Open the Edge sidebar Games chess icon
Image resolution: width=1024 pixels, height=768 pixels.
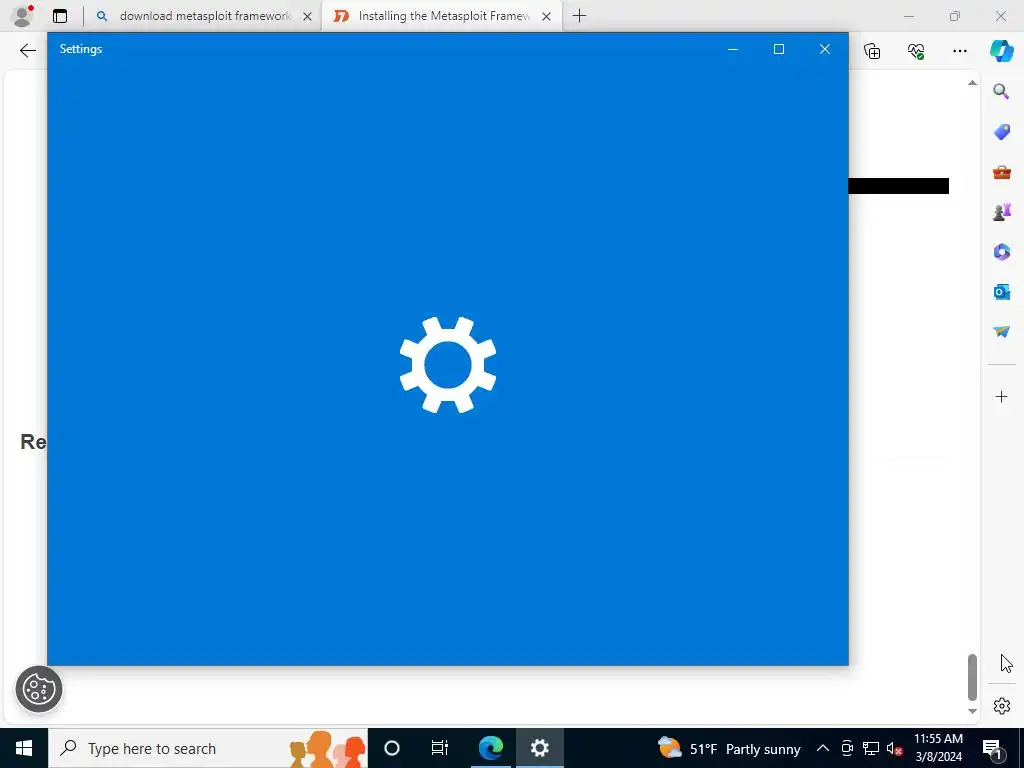1001,212
